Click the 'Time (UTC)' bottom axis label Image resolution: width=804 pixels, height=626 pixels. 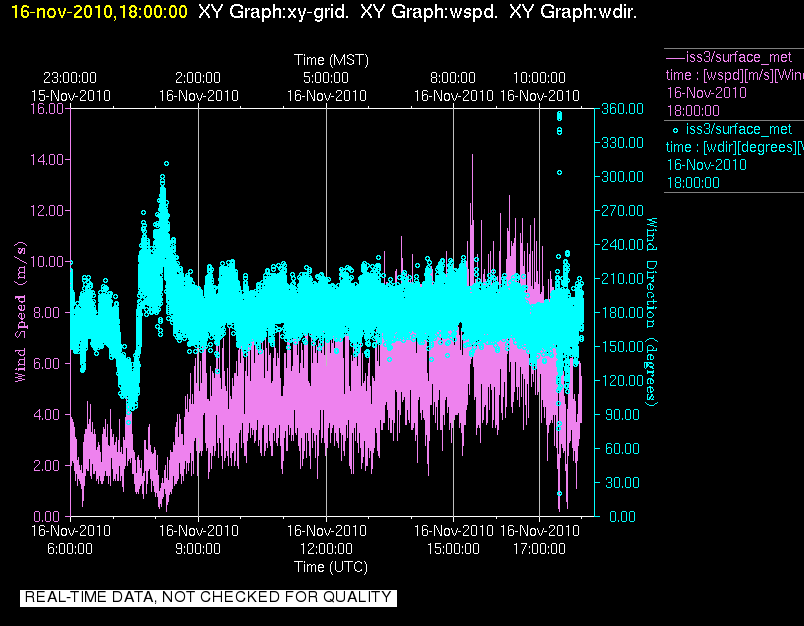[x=331, y=567]
